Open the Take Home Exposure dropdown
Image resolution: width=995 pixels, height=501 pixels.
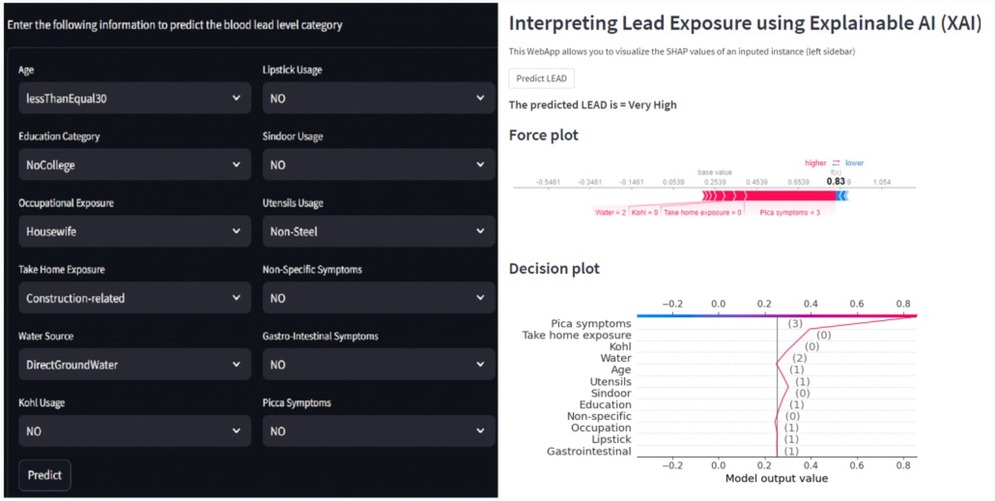point(135,298)
